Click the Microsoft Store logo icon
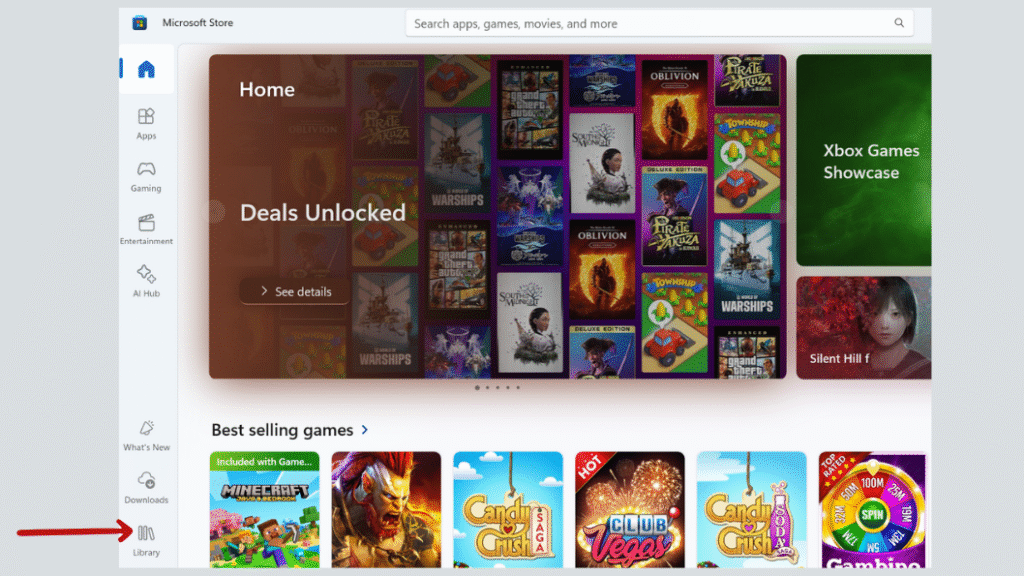This screenshot has width=1024, height=576. pyautogui.click(x=140, y=23)
